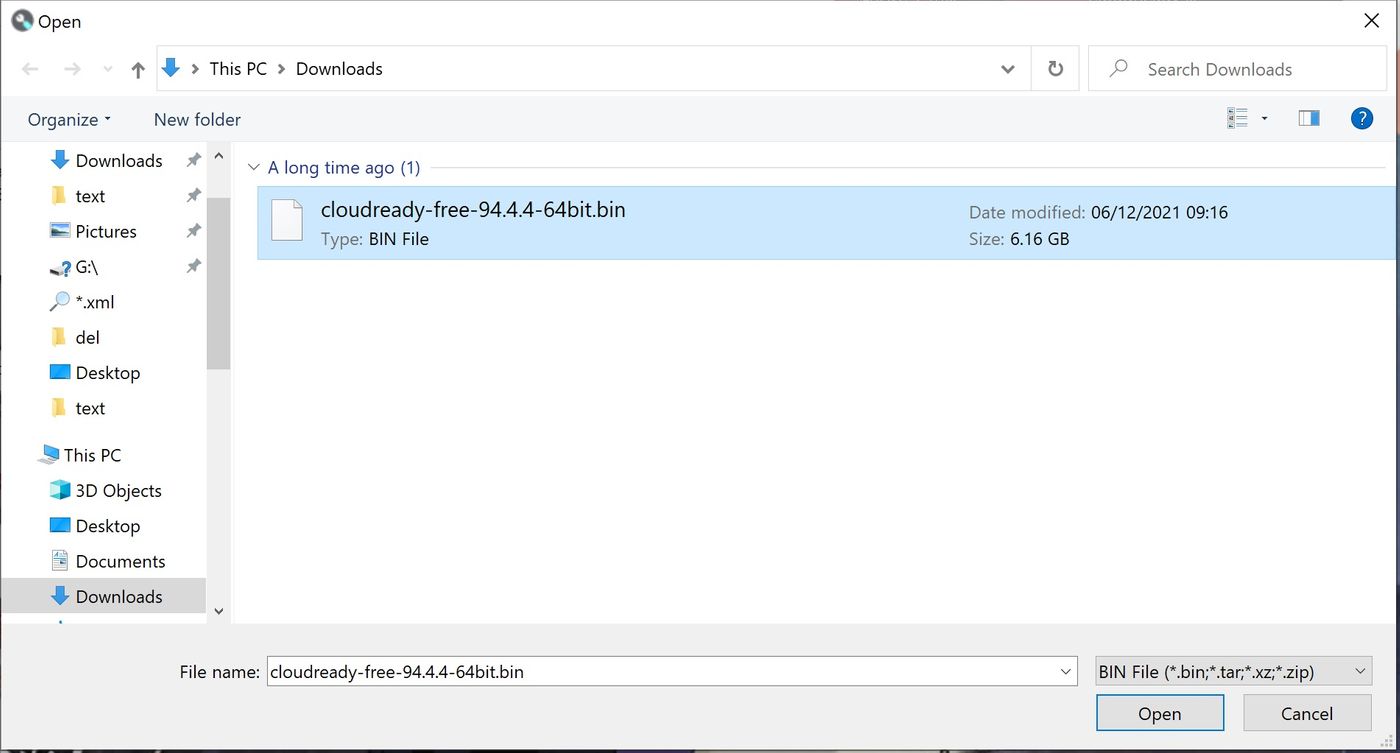The image size is (1400, 753).
Task: Click the sidebar scroll up arrow
Action: pyautogui.click(x=219, y=157)
